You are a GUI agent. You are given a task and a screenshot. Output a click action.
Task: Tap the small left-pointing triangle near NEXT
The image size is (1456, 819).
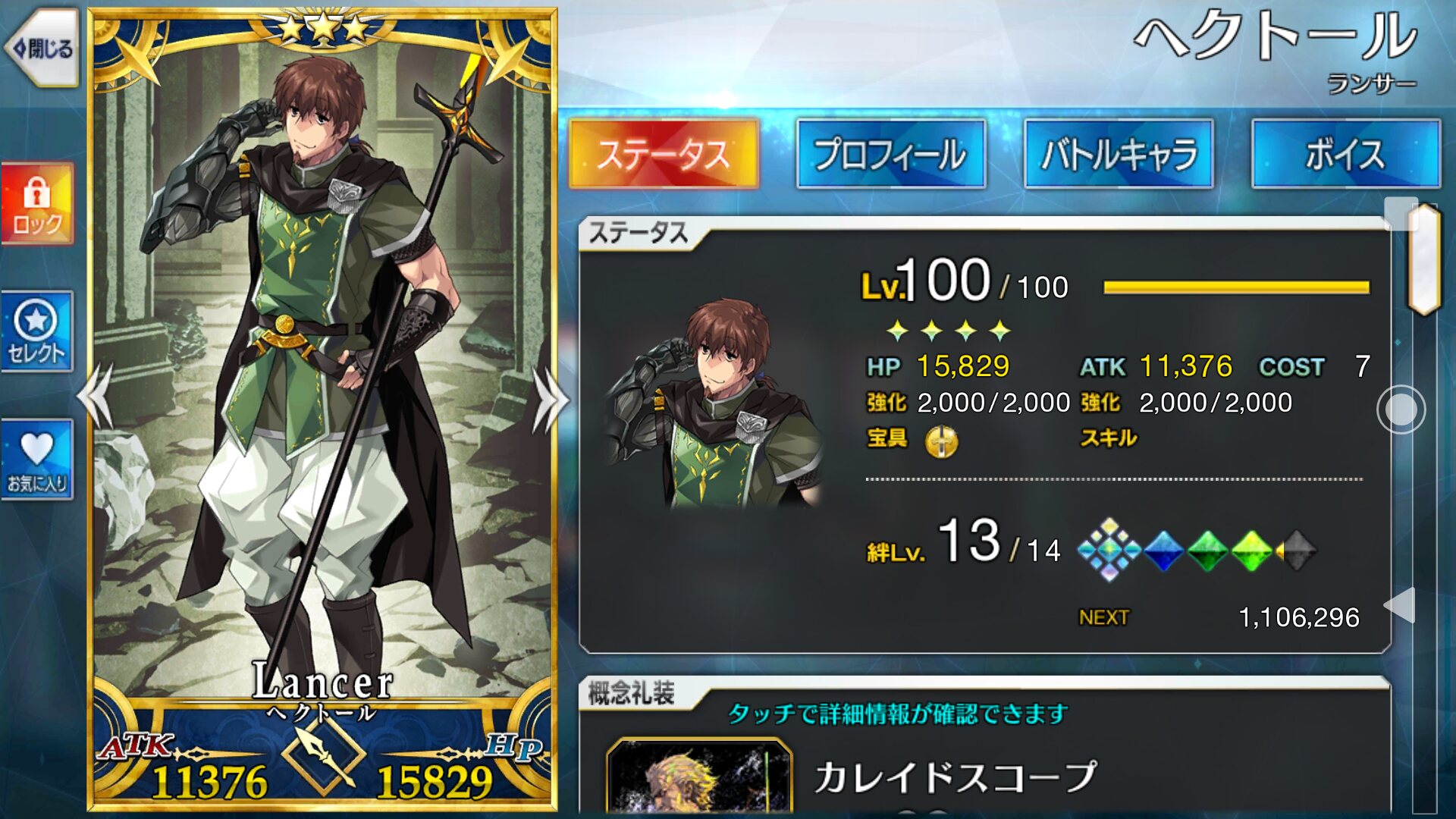click(1400, 605)
